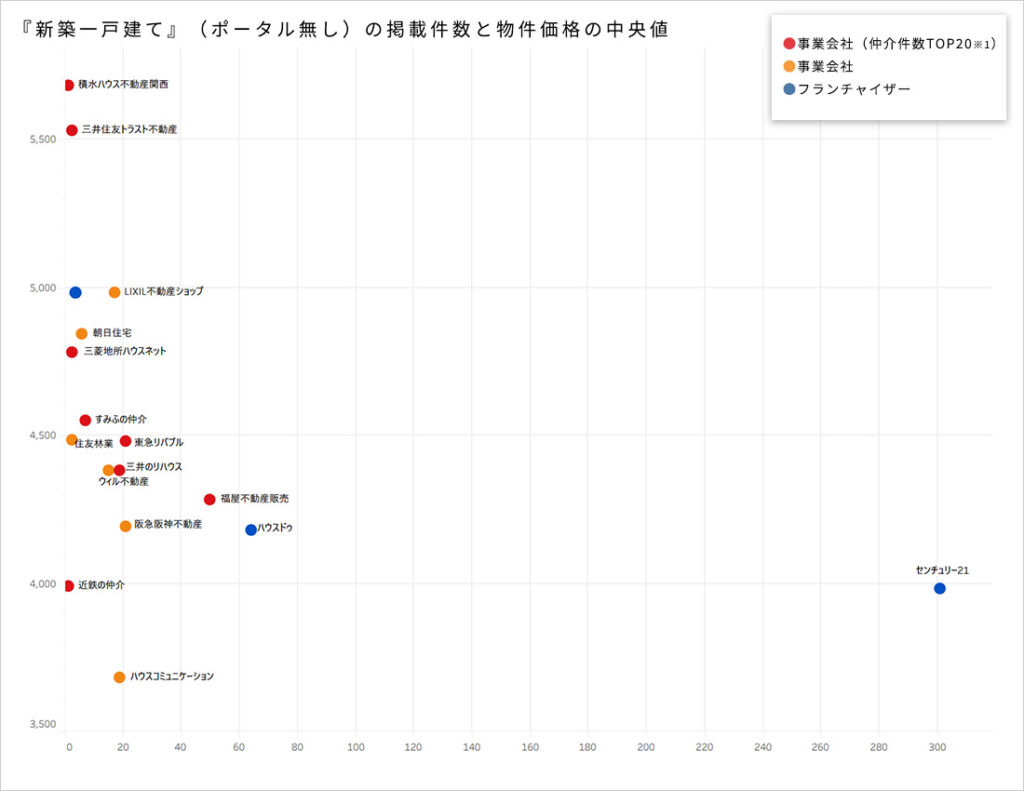
Task: Click the 近鉄の仲介 red data point
Action: pos(68,586)
